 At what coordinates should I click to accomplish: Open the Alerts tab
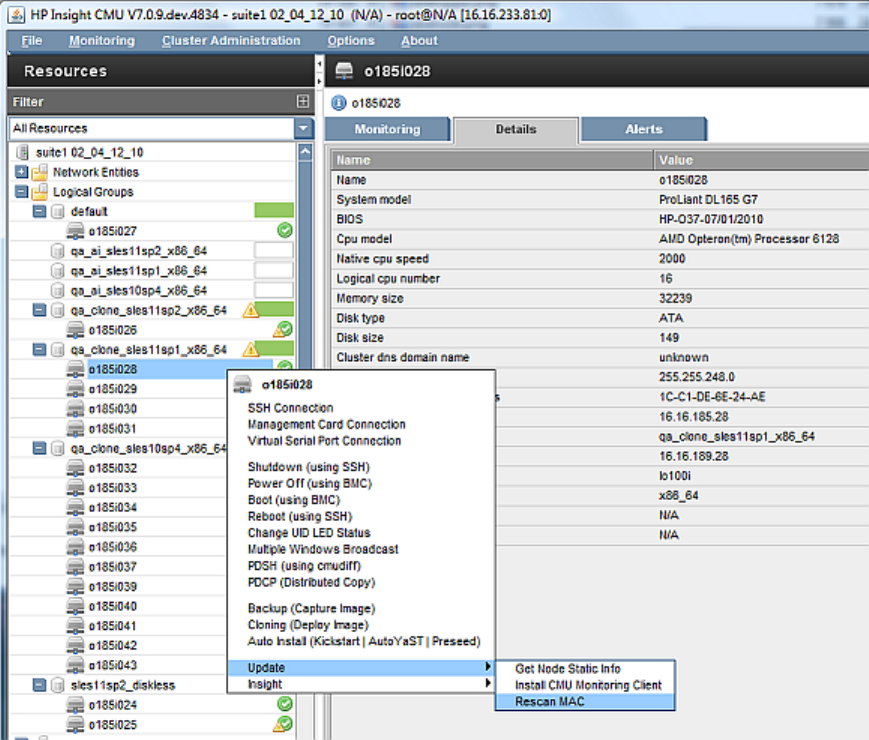point(643,129)
